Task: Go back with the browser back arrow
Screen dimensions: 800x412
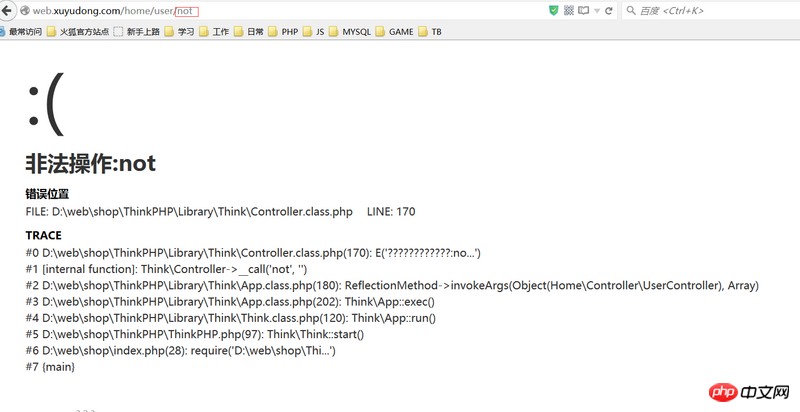Action: 7,10
